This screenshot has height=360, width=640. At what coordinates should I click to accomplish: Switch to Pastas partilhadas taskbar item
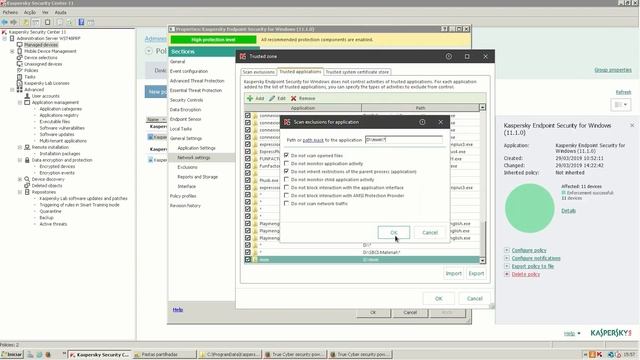point(164,355)
